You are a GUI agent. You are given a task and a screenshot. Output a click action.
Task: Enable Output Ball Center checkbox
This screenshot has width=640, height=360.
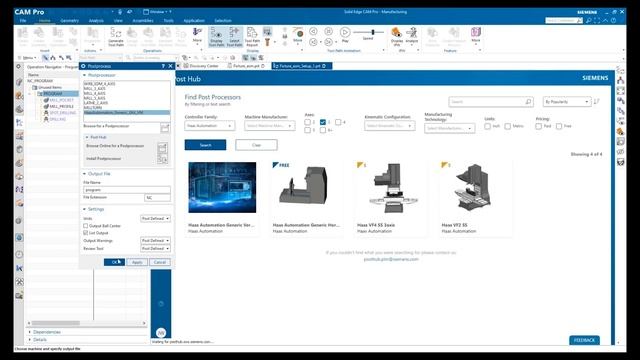click(86, 226)
